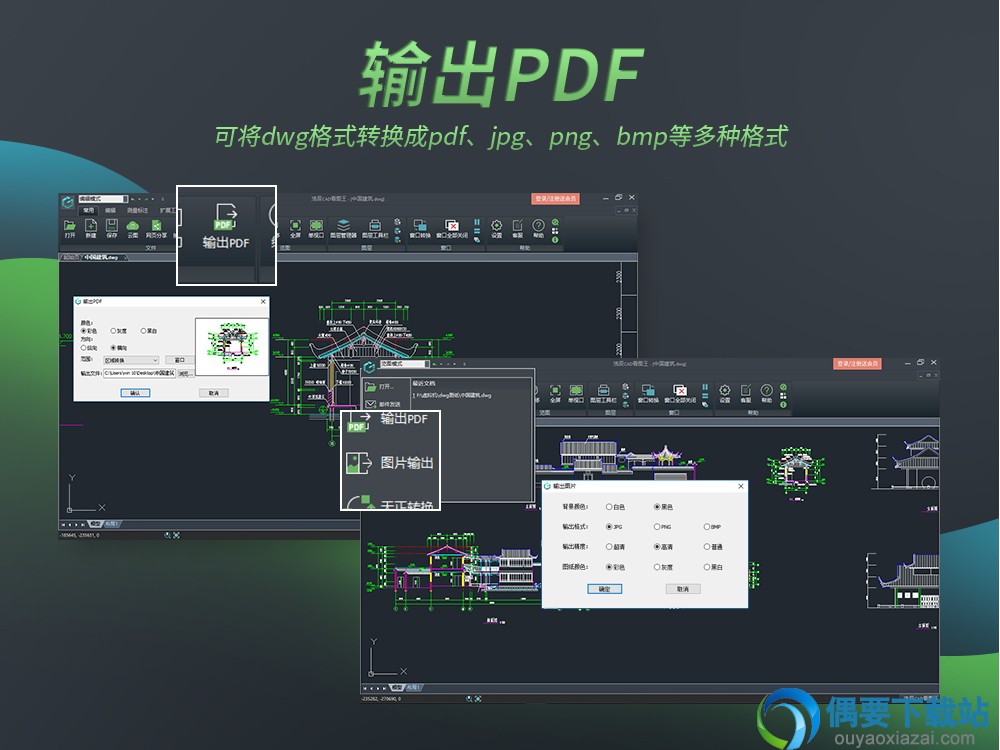Click the 窗口 button in 输出PDF dialog
This screenshot has width=1000, height=750.
(x=180, y=360)
